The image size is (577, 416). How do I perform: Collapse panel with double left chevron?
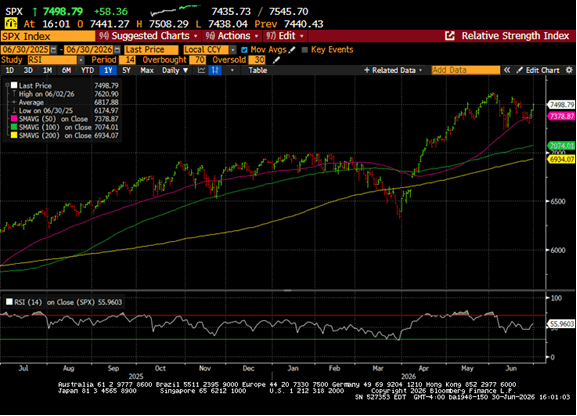pyautogui.click(x=507, y=70)
